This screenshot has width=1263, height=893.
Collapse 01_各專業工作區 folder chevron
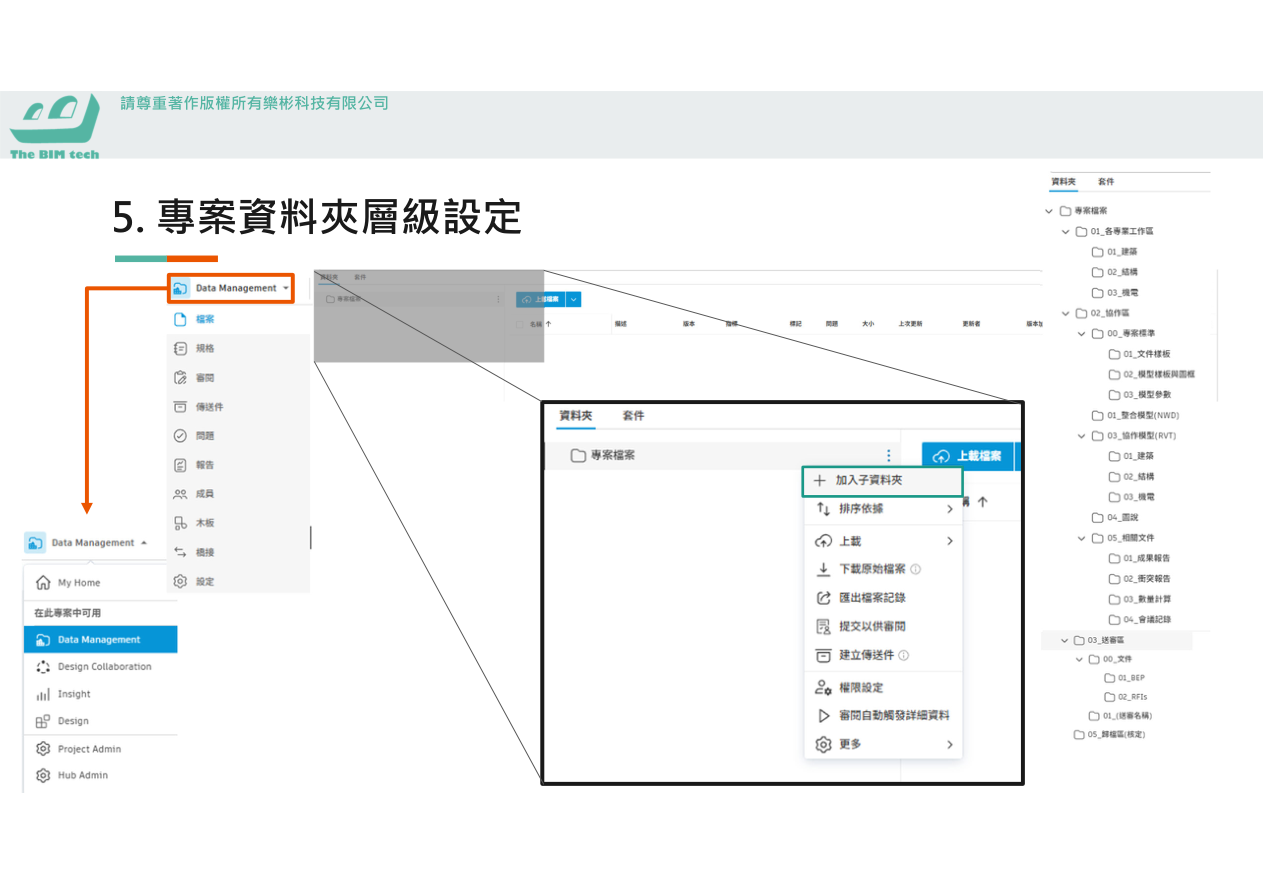click(1066, 231)
